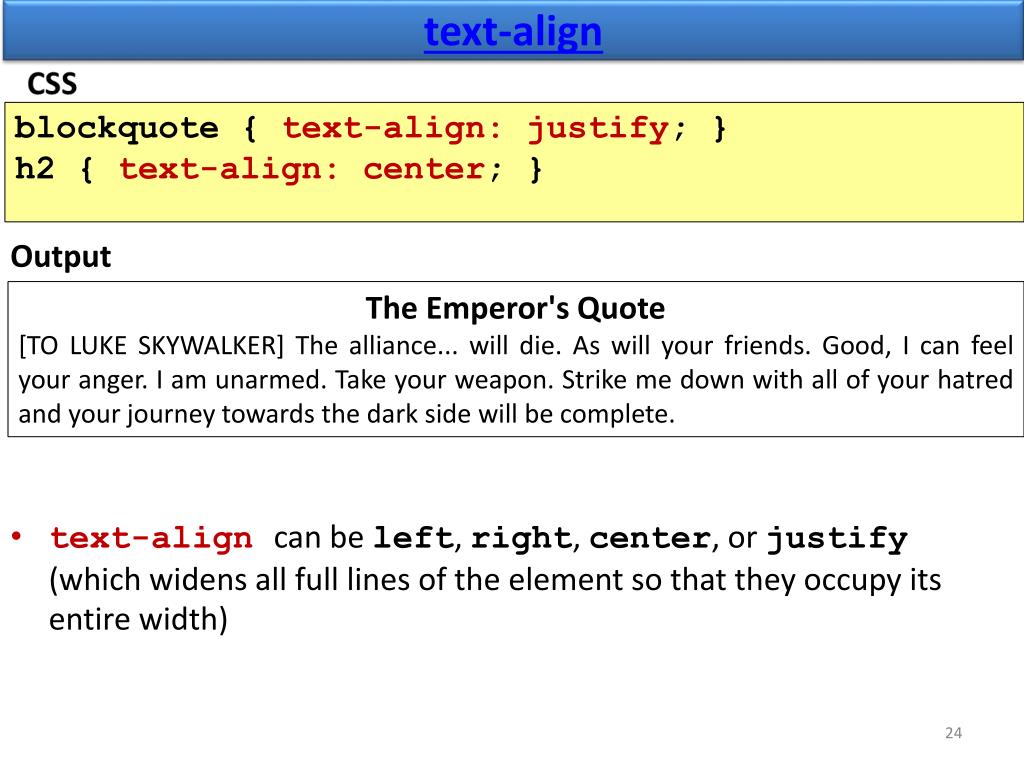Click '[TO LUKE SKYWALKER]' text in quote
The width and height of the screenshot is (1024, 768).
(152, 345)
